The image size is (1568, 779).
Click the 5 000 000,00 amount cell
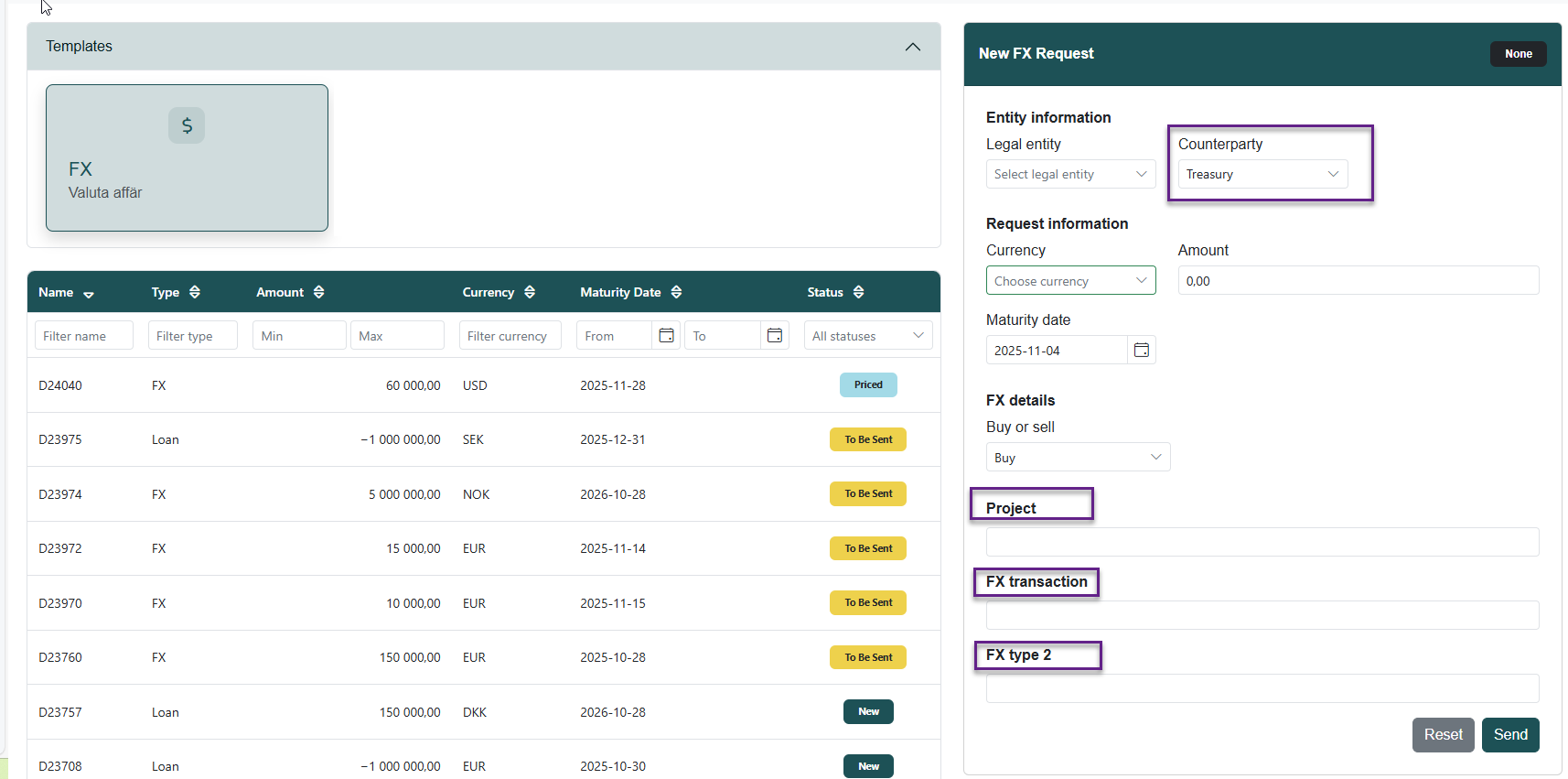(404, 494)
